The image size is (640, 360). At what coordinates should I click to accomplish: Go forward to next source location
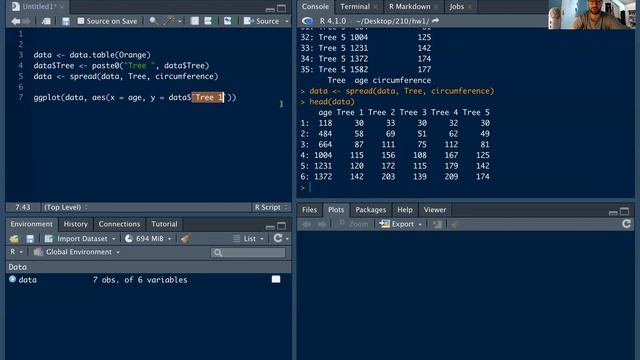(26, 21)
